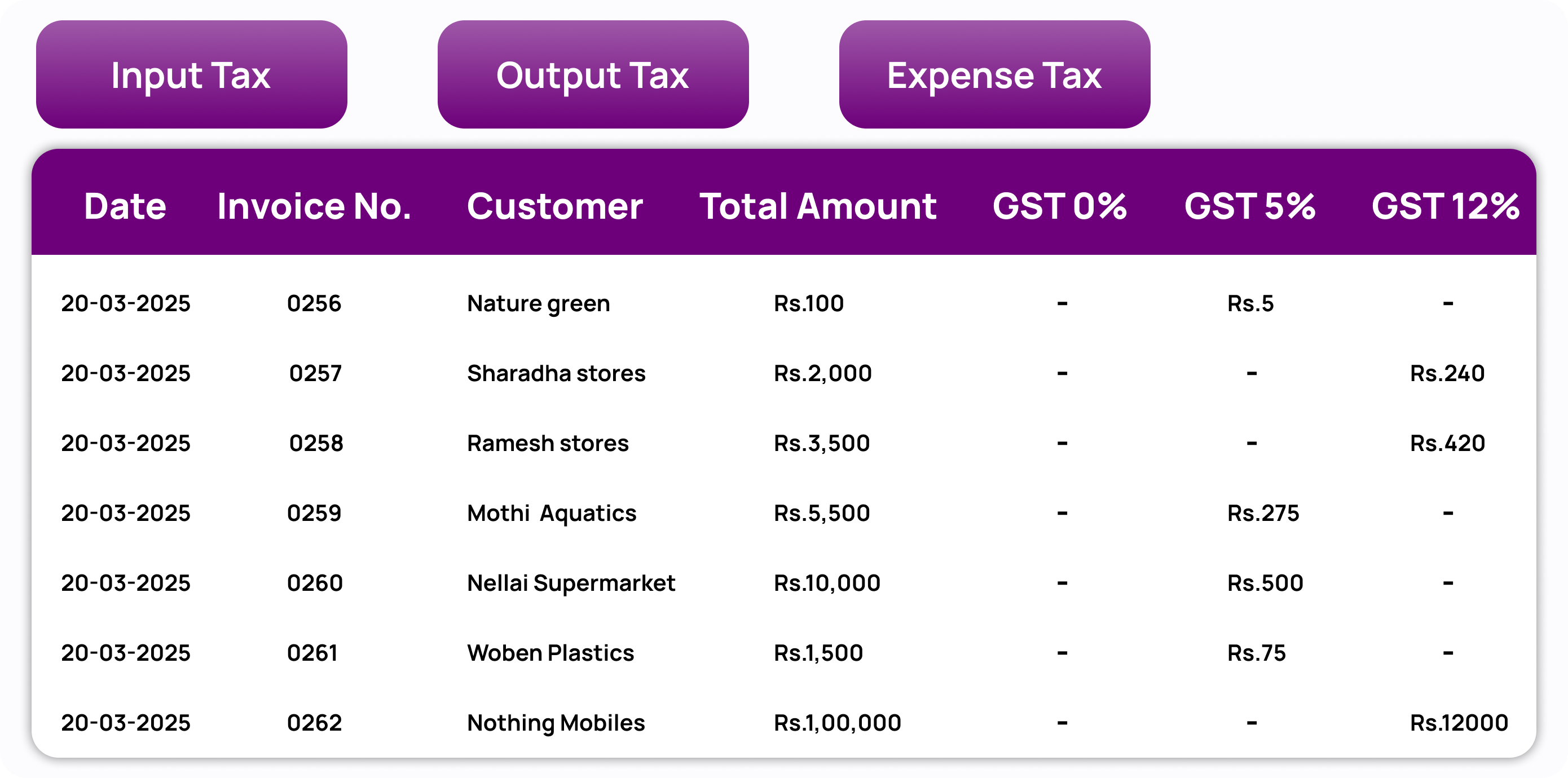This screenshot has width=1568, height=778.
Task: Click the Rs.275 GST 5% value
Action: pos(1263,513)
